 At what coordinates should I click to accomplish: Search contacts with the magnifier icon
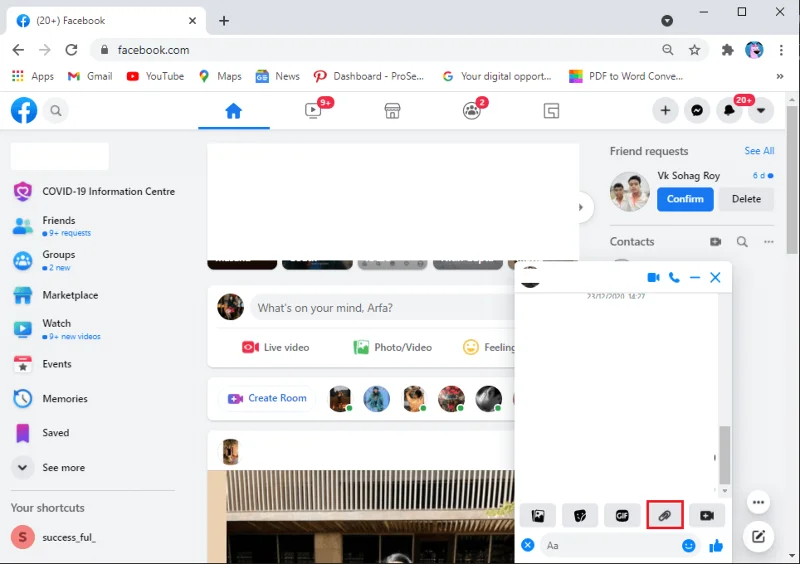pyautogui.click(x=742, y=242)
